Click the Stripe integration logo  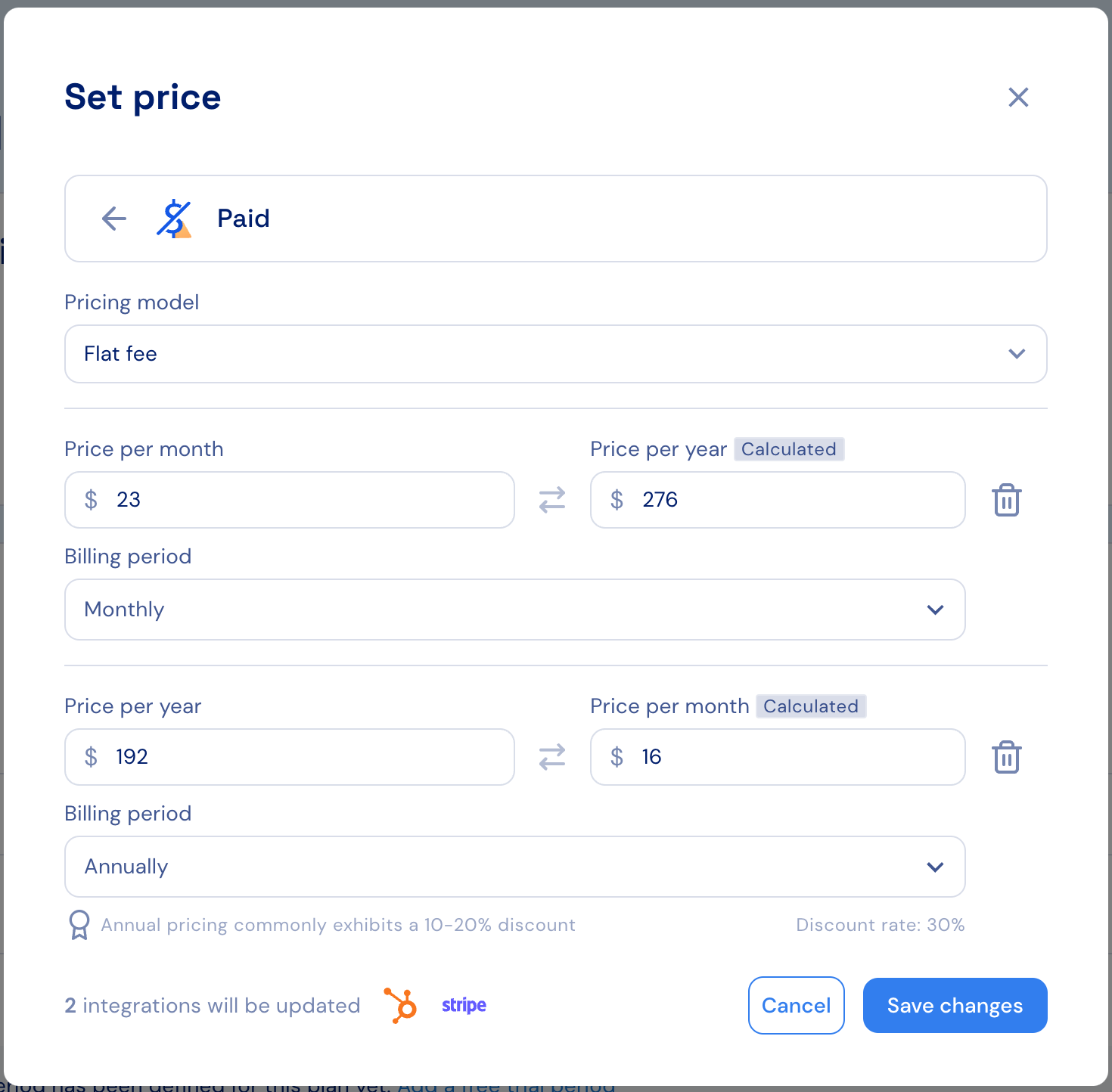464,1005
